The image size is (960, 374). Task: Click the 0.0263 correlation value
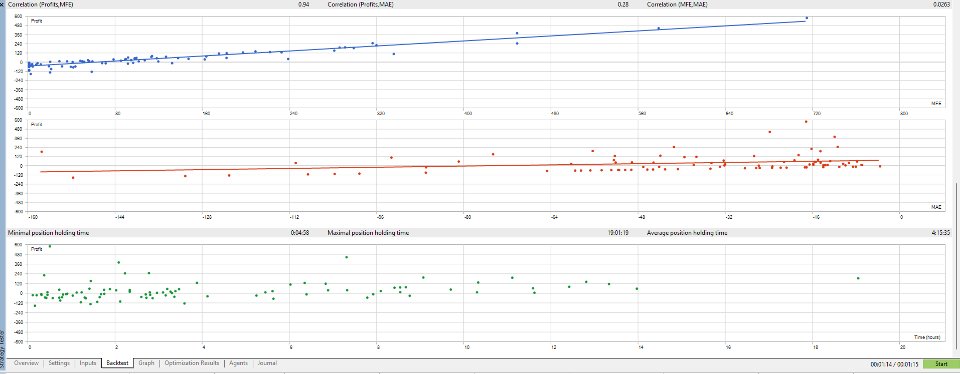[942, 4]
